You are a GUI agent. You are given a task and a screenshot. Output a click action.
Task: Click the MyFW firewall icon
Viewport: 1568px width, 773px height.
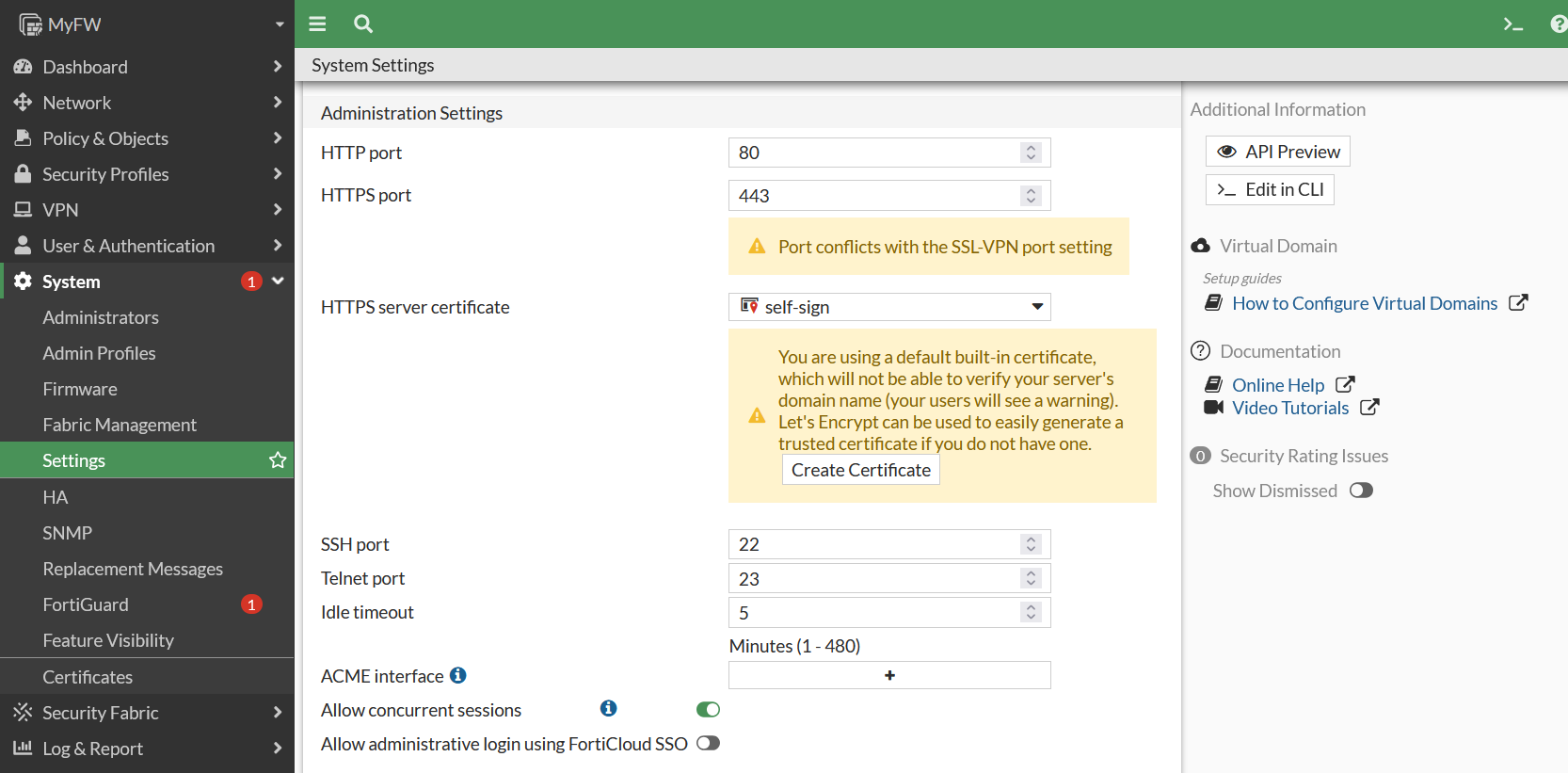[30, 24]
